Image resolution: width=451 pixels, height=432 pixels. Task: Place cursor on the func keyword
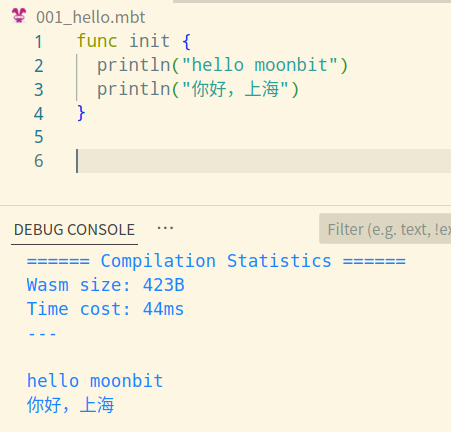pyautogui.click(x=97, y=41)
